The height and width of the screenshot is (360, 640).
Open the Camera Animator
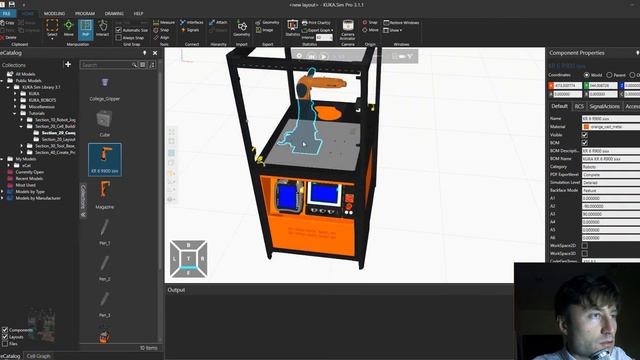pos(348,30)
